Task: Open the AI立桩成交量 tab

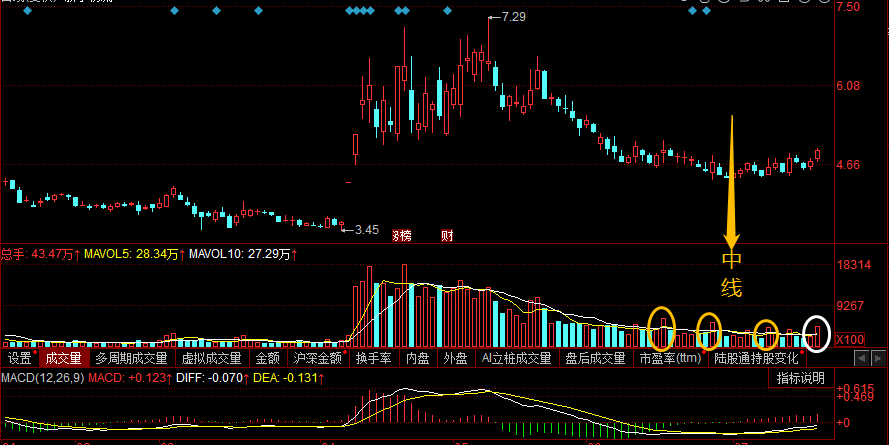Action: point(517,358)
